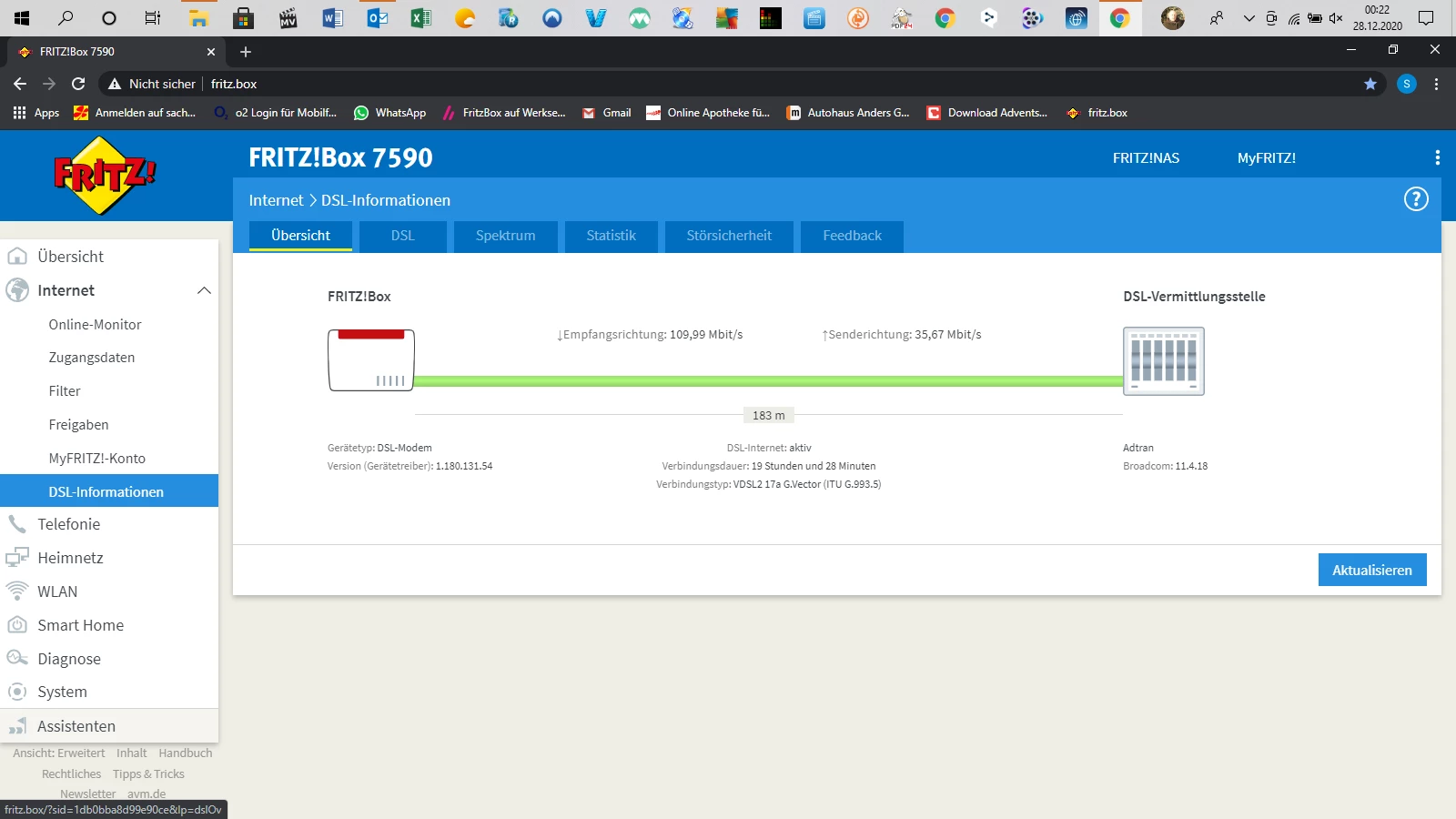Open Heimnetz via the network devices icon
The width and height of the screenshot is (1456, 819).
click(17, 558)
